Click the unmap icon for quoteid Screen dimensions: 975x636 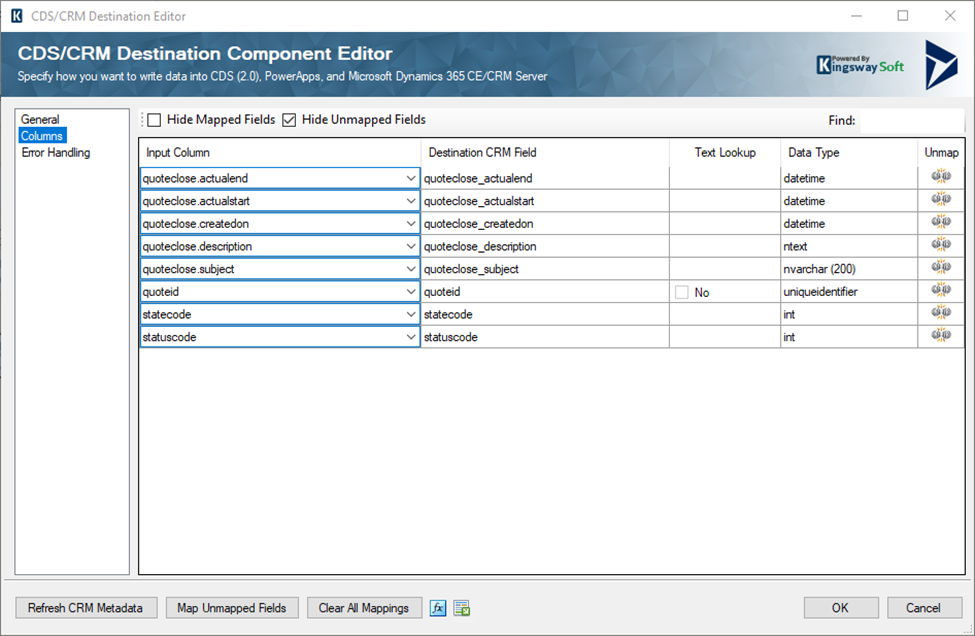click(x=940, y=291)
